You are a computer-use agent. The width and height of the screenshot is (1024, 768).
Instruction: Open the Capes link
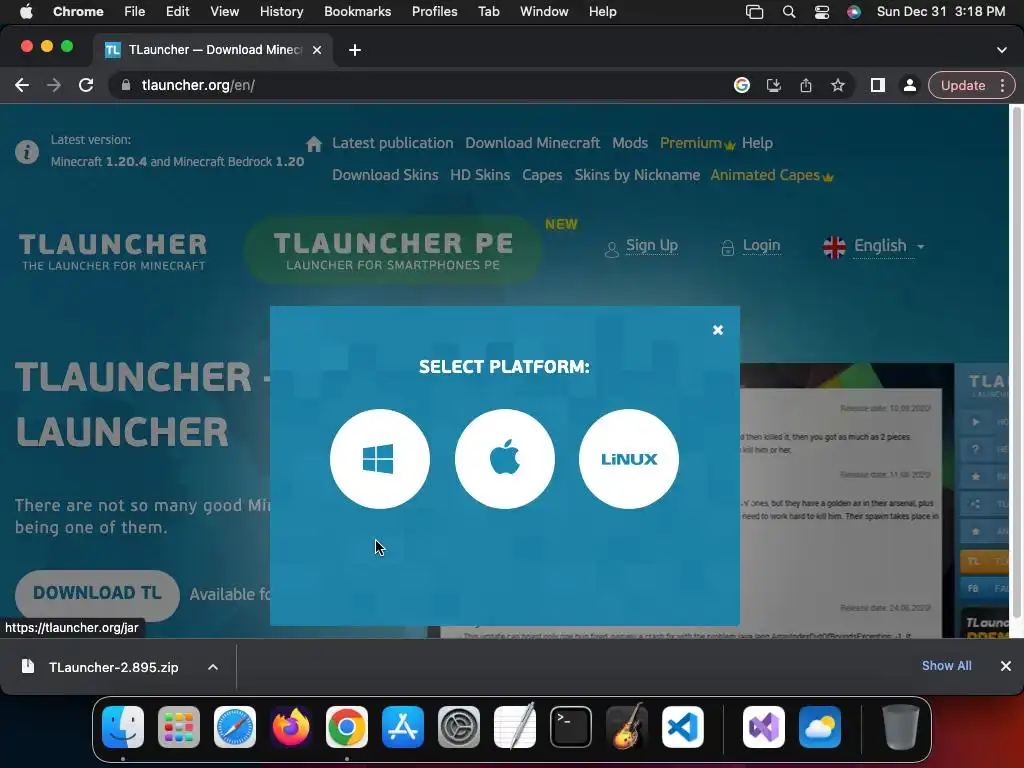point(542,175)
